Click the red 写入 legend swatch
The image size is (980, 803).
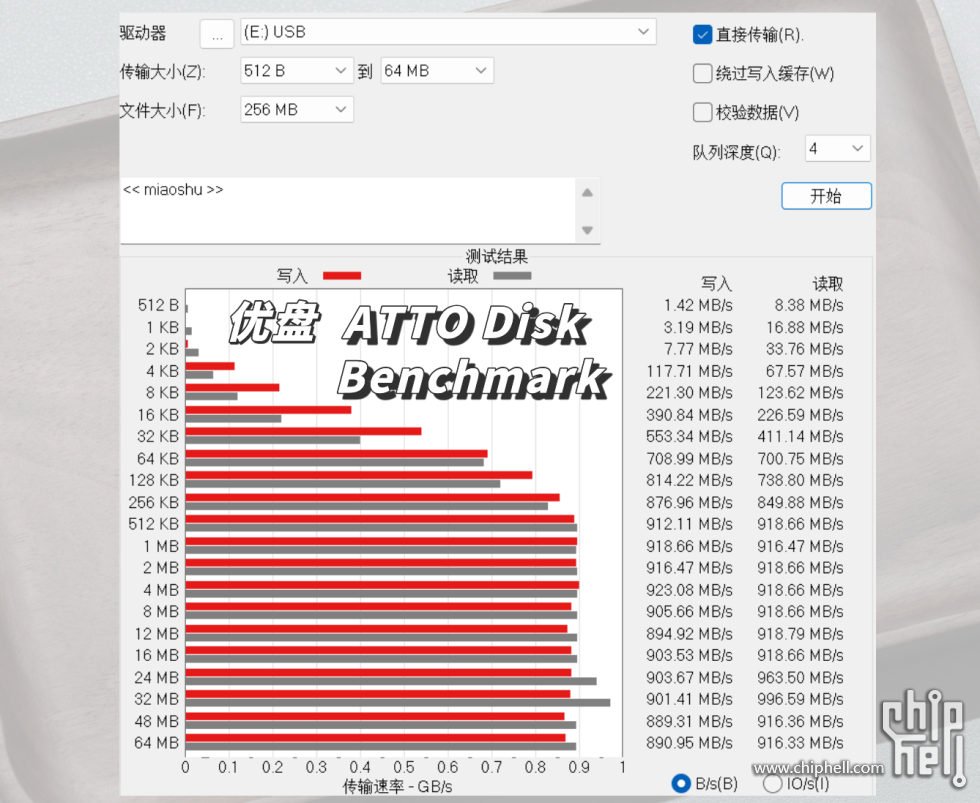click(x=342, y=276)
